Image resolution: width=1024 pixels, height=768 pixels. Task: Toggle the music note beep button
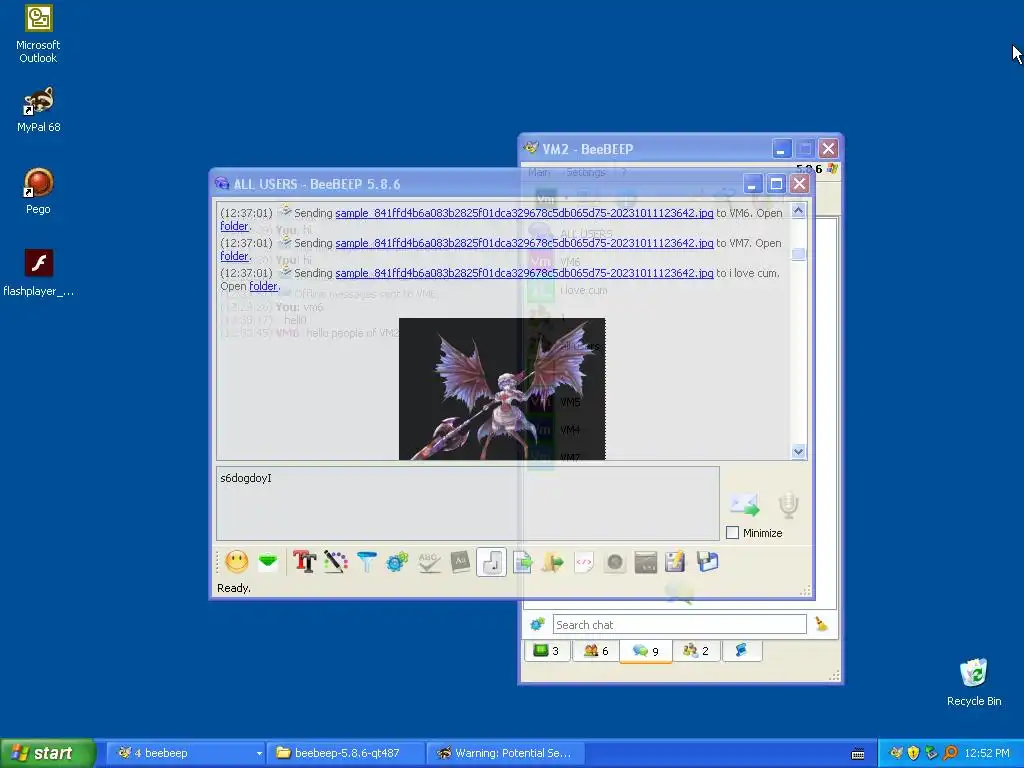(492, 562)
